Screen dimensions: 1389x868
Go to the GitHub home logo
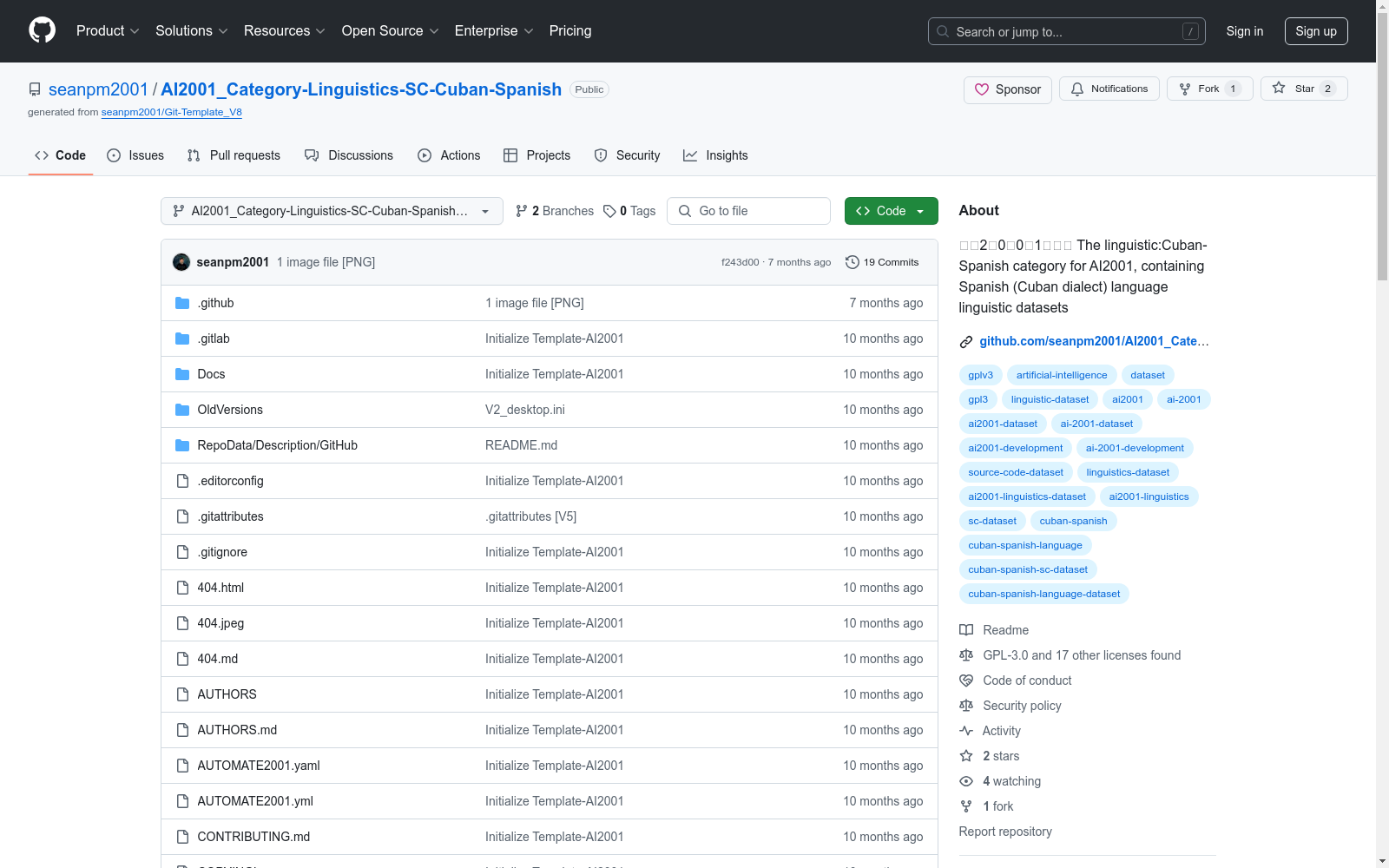[x=42, y=30]
